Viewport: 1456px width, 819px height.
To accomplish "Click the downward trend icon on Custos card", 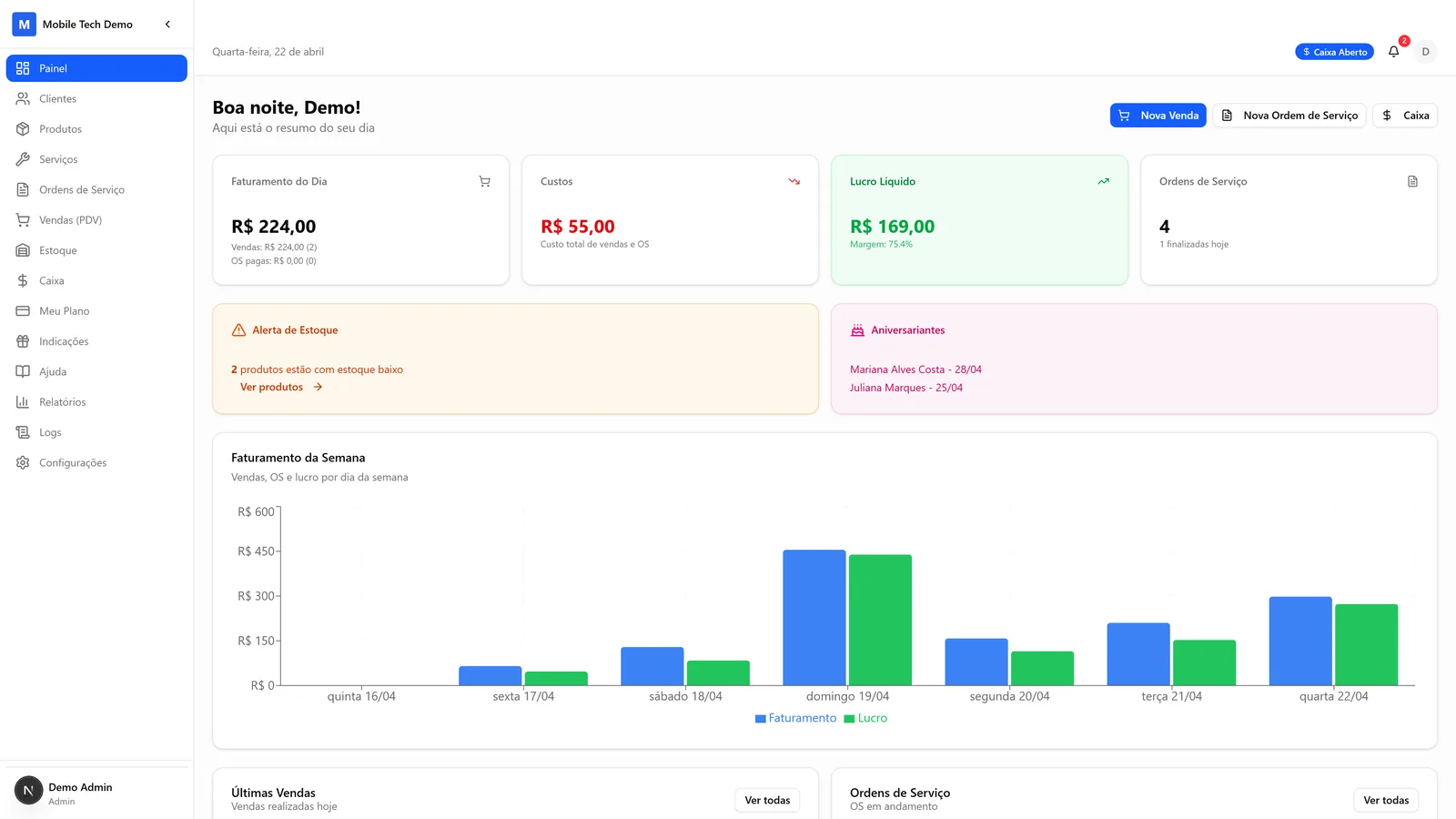I will point(794,182).
